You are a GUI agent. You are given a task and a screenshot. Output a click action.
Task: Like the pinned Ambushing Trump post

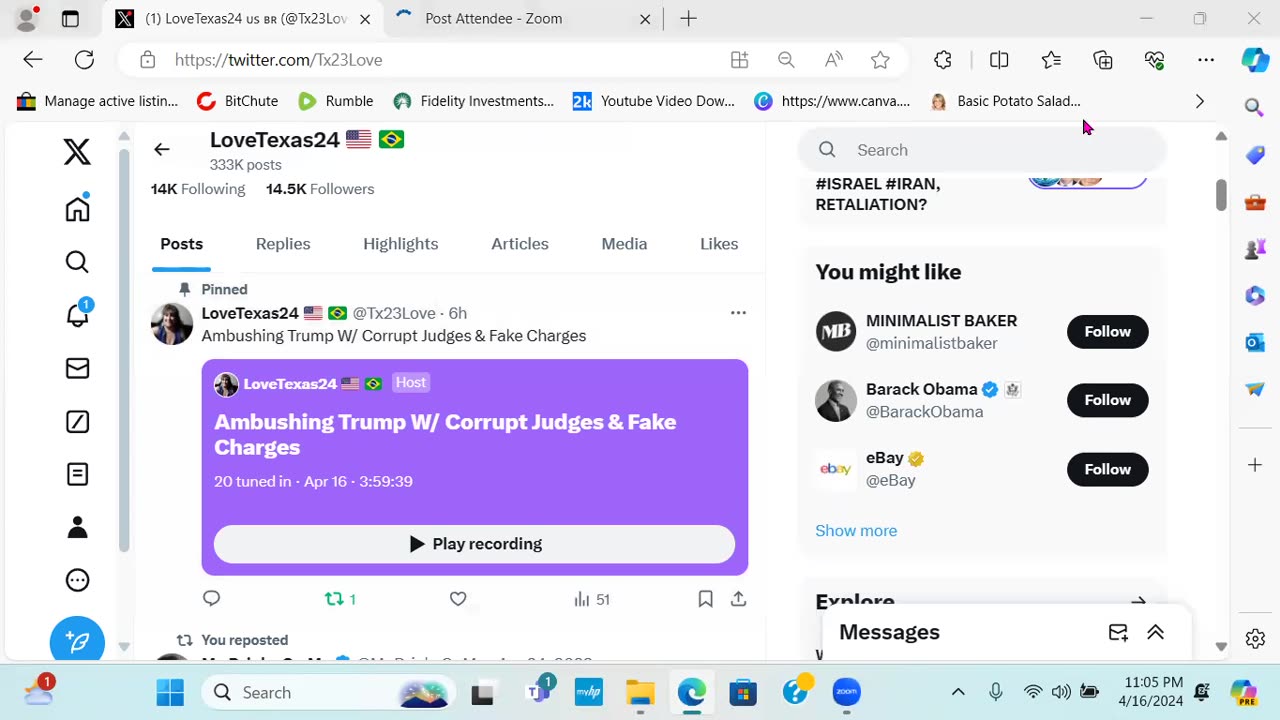(x=458, y=599)
